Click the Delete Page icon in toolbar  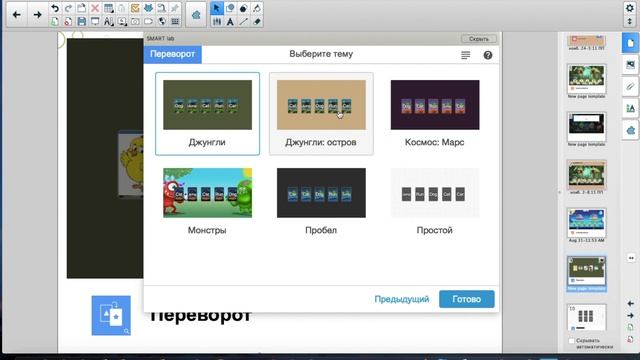click(x=68, y=21)
